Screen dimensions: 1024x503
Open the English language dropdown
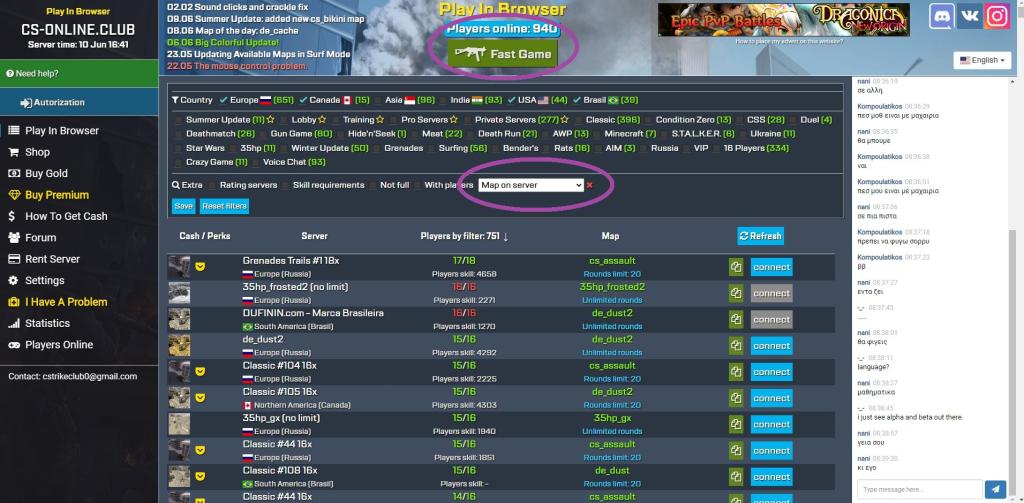click(x=982, y=60)
